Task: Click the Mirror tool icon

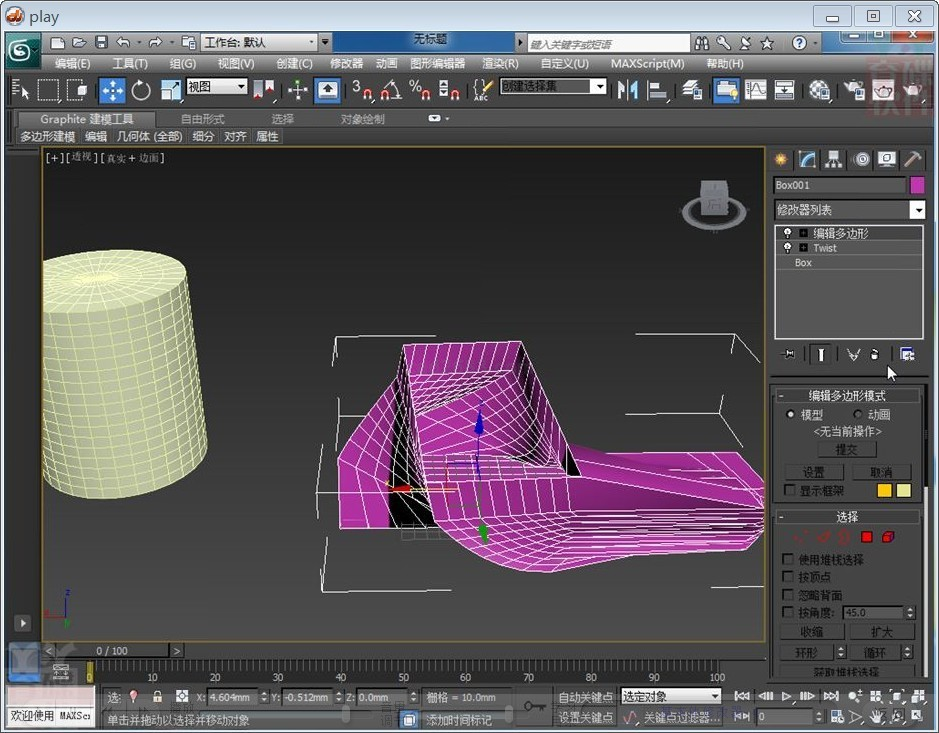Action: click(x=627, y=90)
